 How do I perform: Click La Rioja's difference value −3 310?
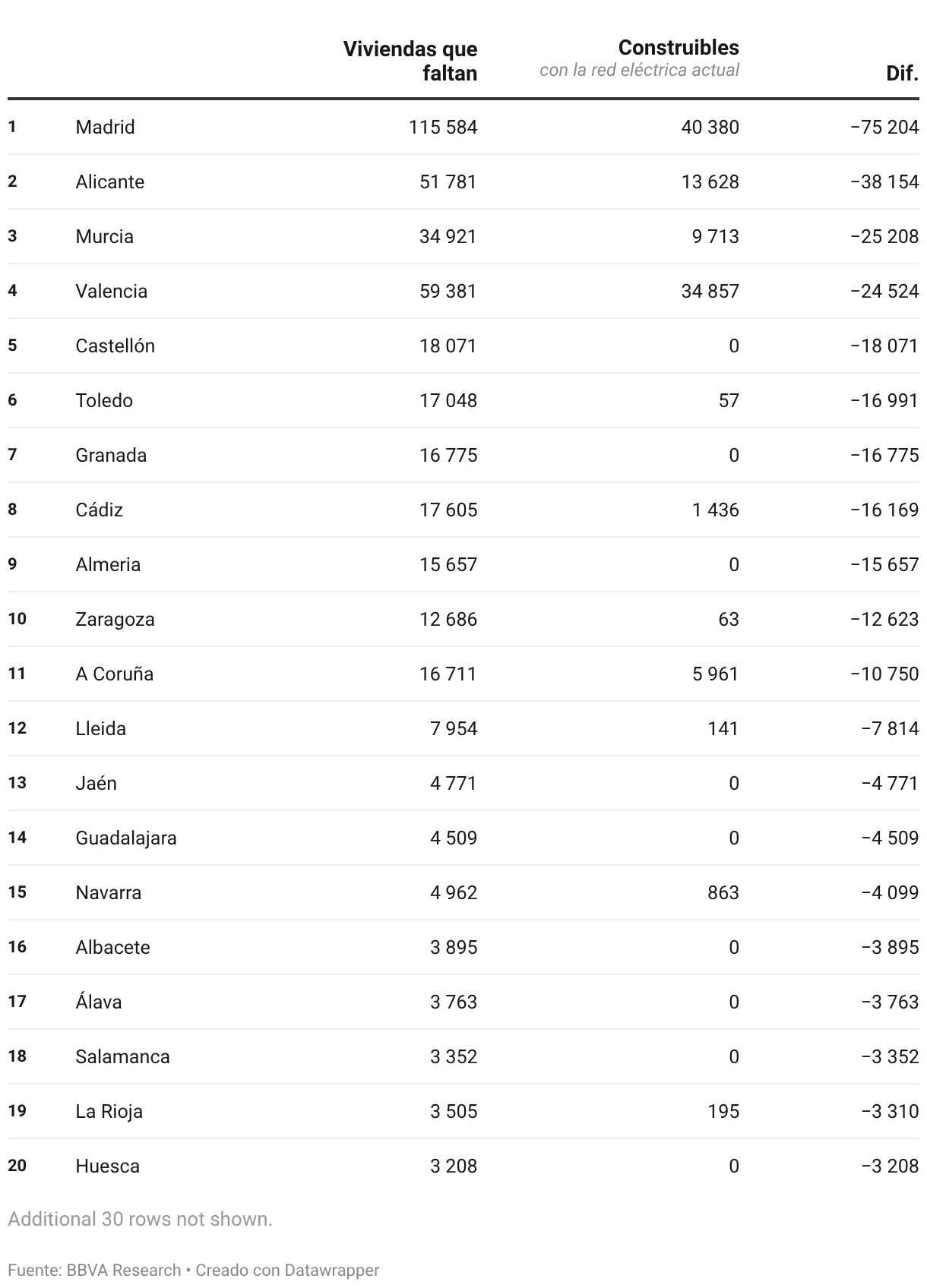coord(890,1111)
